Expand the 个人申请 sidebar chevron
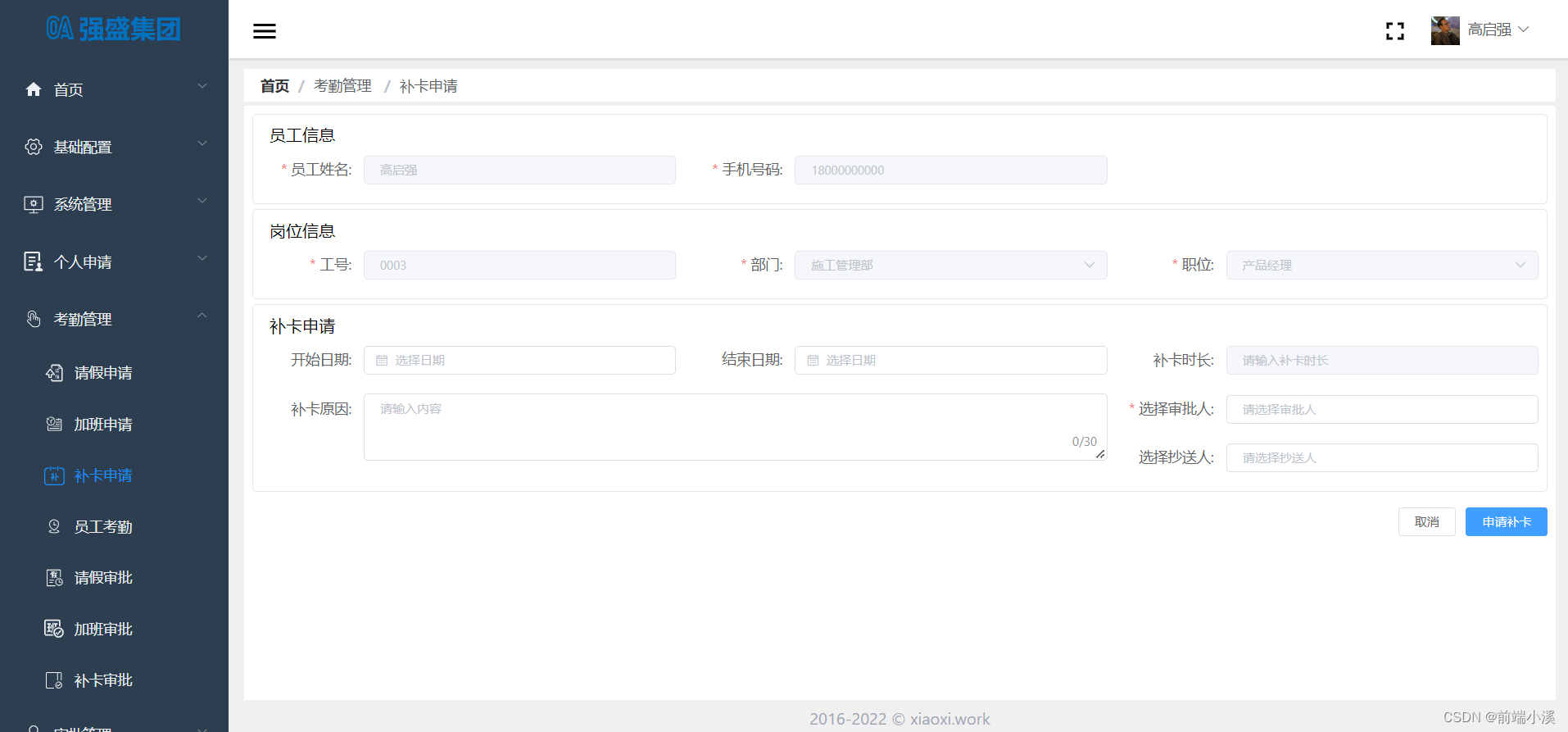The image size is (1568, 732). coord(202,258)
